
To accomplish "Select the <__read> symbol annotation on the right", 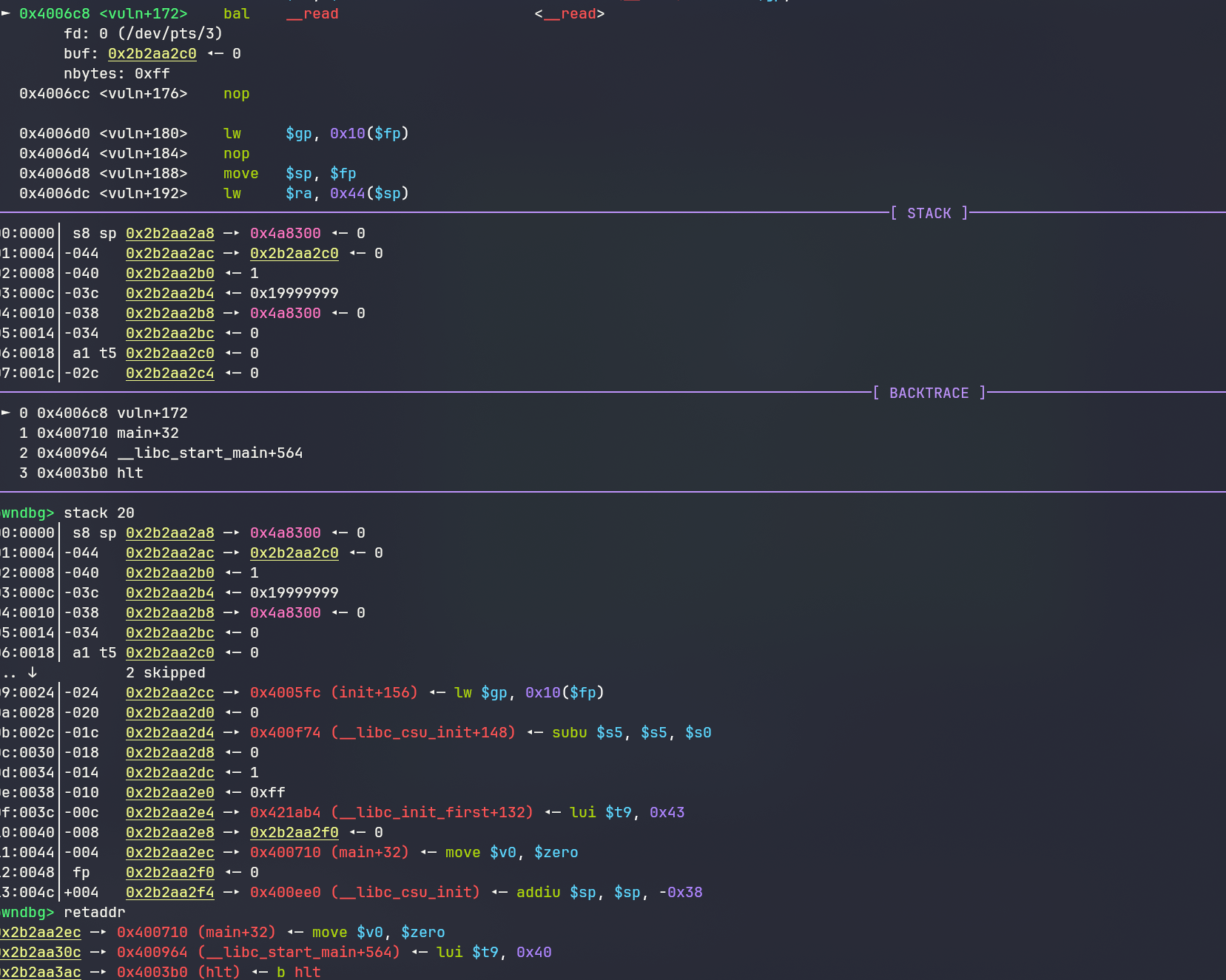I will pos(570,14).
